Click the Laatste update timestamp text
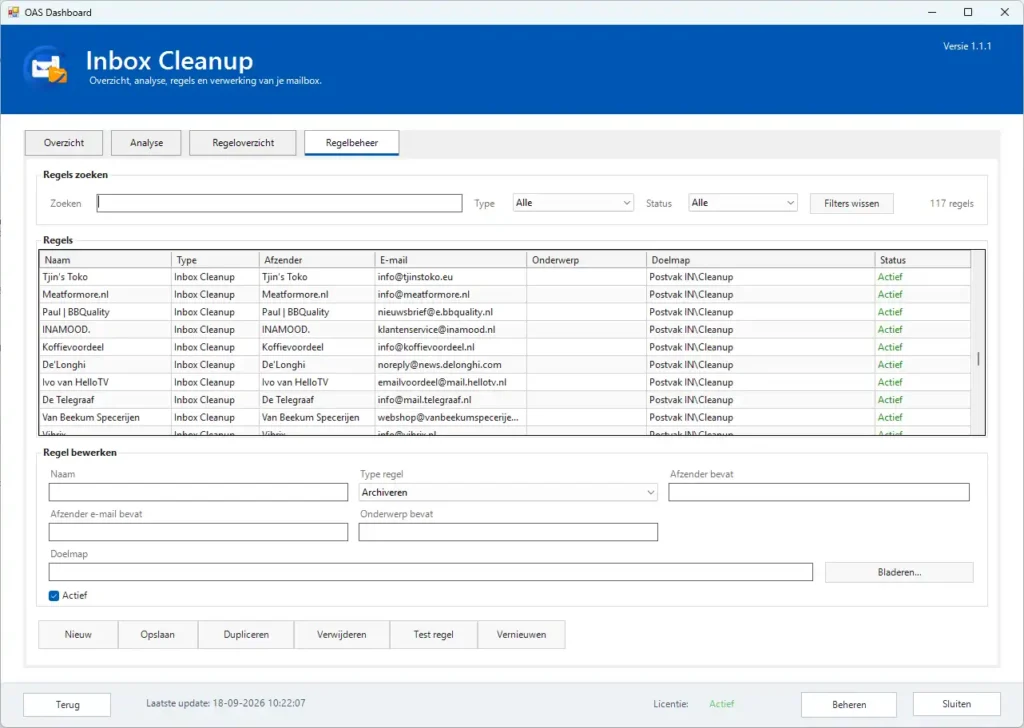Image resolution: width=1024 pixels, height=728 pixels. click(226, 703)
